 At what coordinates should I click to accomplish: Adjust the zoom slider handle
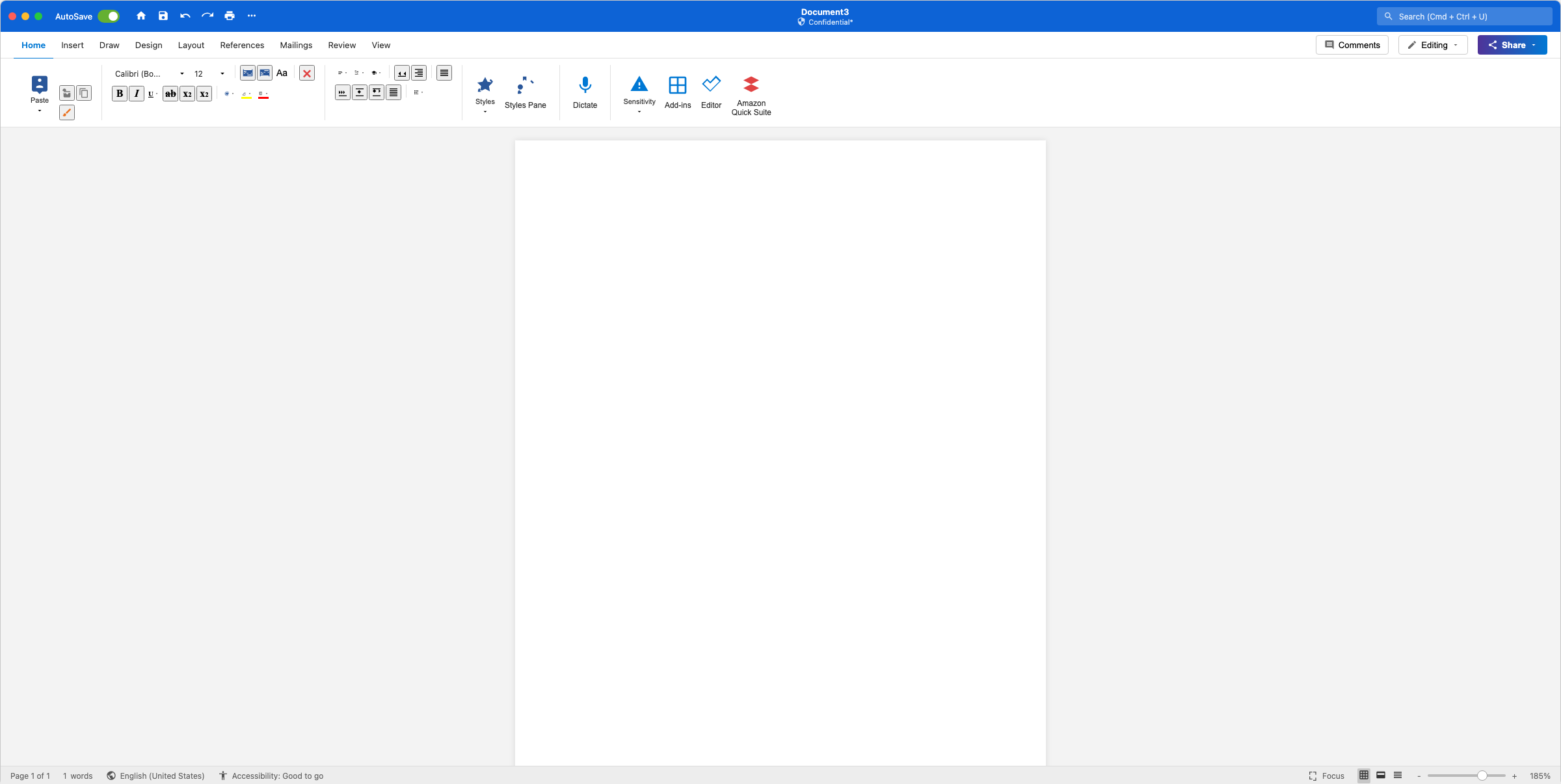coord(1482,776)
